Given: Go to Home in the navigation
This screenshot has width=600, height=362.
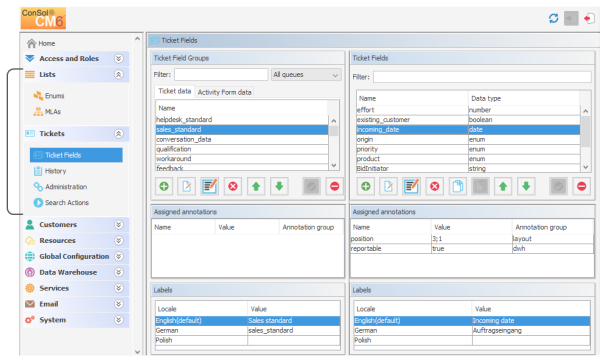Looking at the screenshot, I should (41, 43).
